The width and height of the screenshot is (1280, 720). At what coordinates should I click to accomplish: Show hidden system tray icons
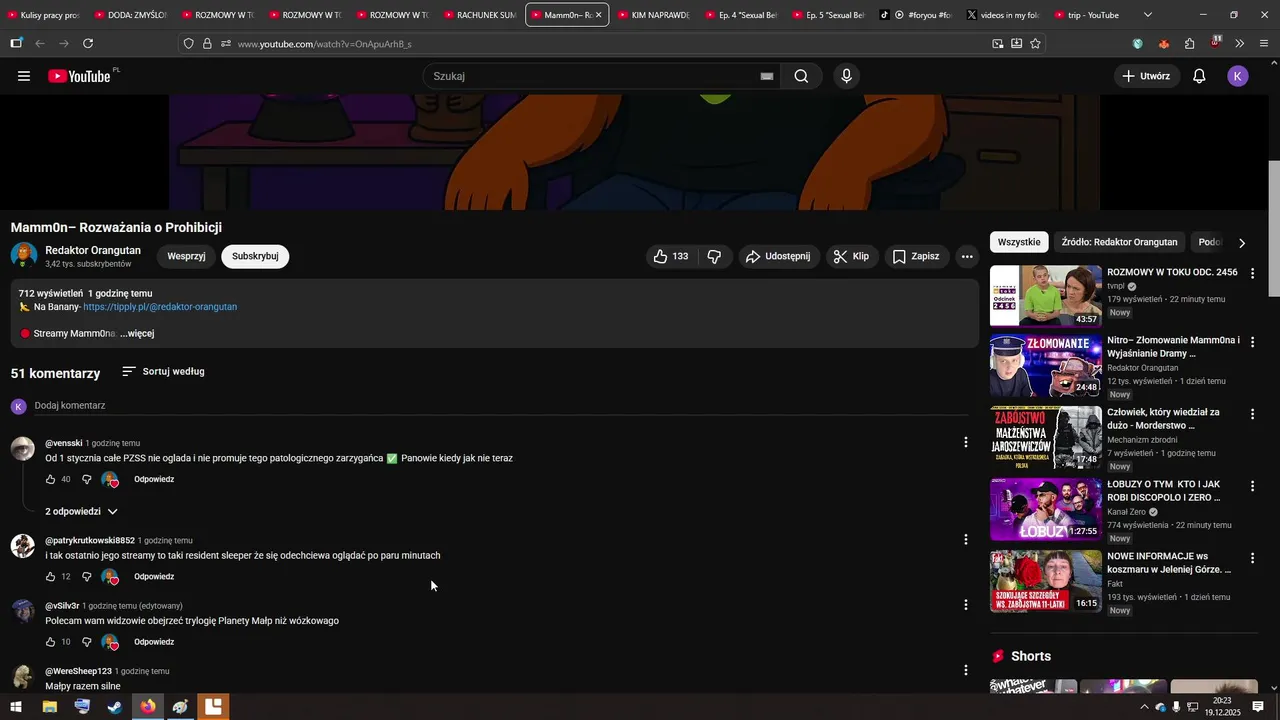1144,707
